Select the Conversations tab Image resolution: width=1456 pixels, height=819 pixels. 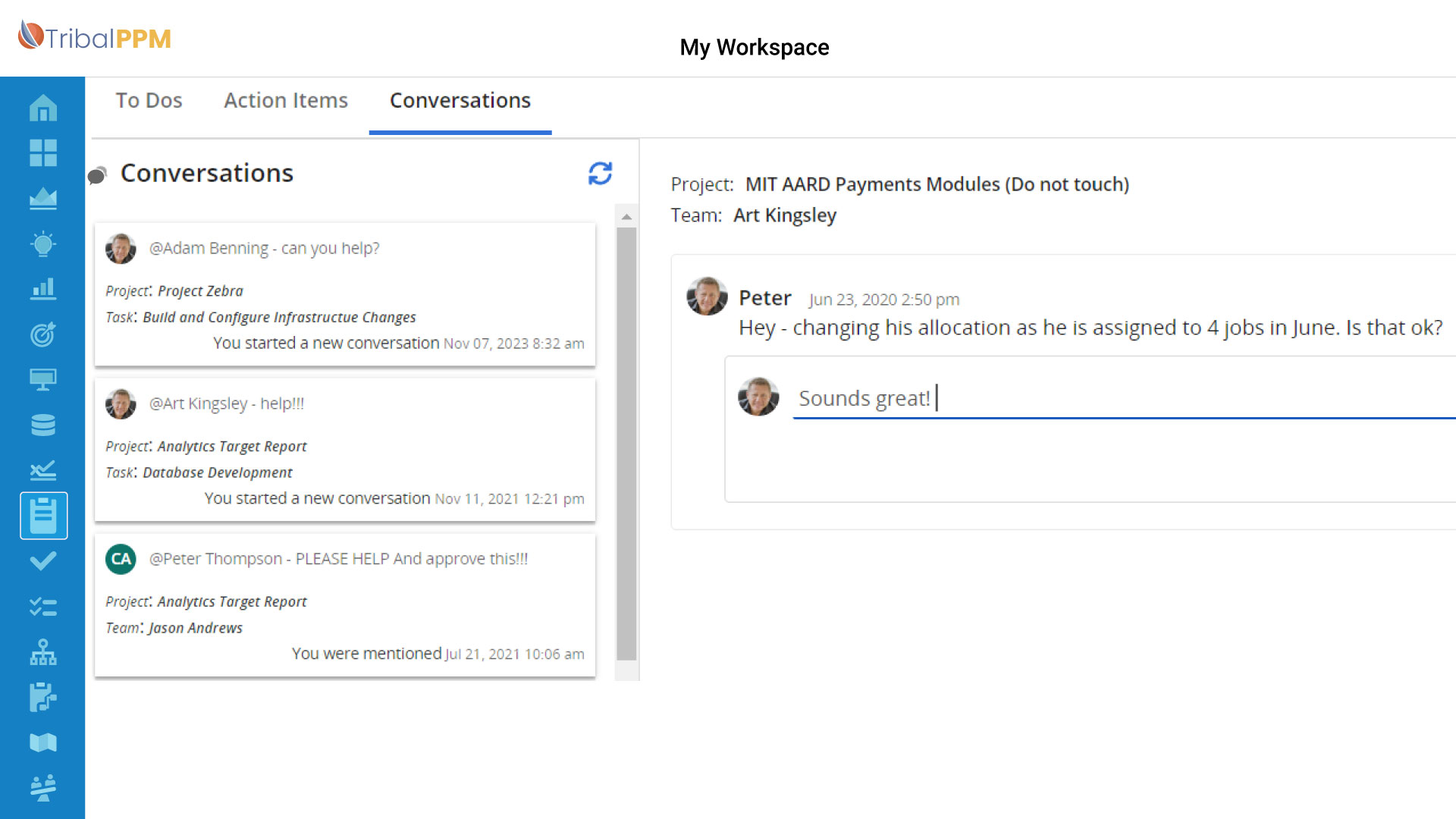click(460, 101)
